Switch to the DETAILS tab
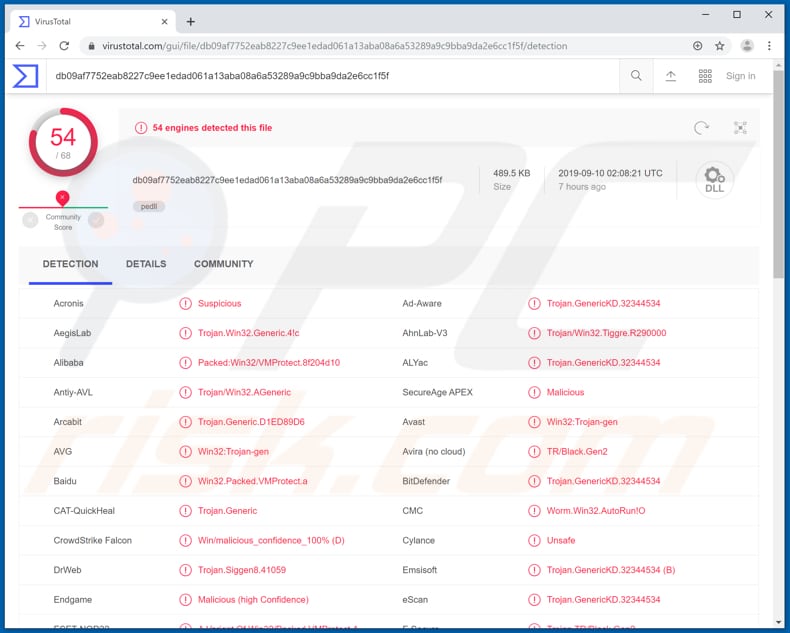The width and height of the screenshot is (790, 633). [x=146, y=264]
